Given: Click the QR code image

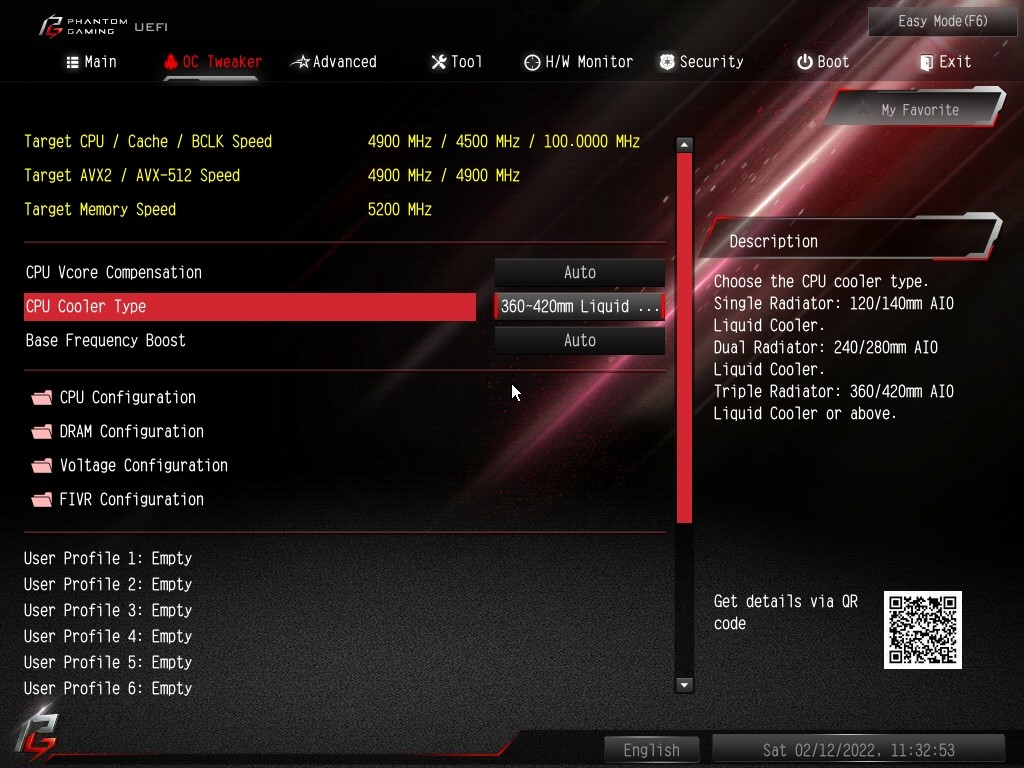Looking at the screenshot, I should (x=922, y=630).
